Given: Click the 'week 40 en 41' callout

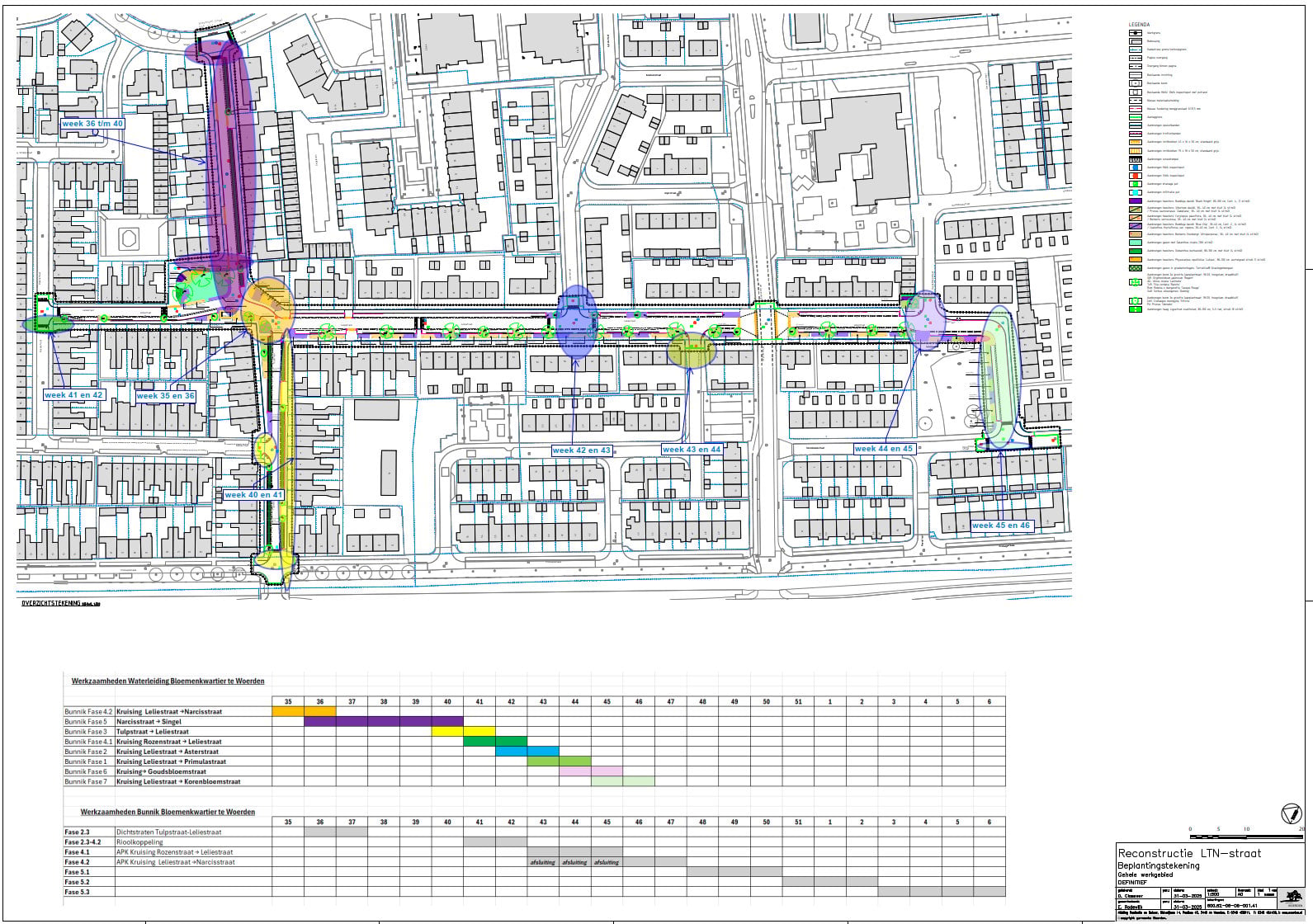Looking at the screenshot, I should (x=253, y=495).
